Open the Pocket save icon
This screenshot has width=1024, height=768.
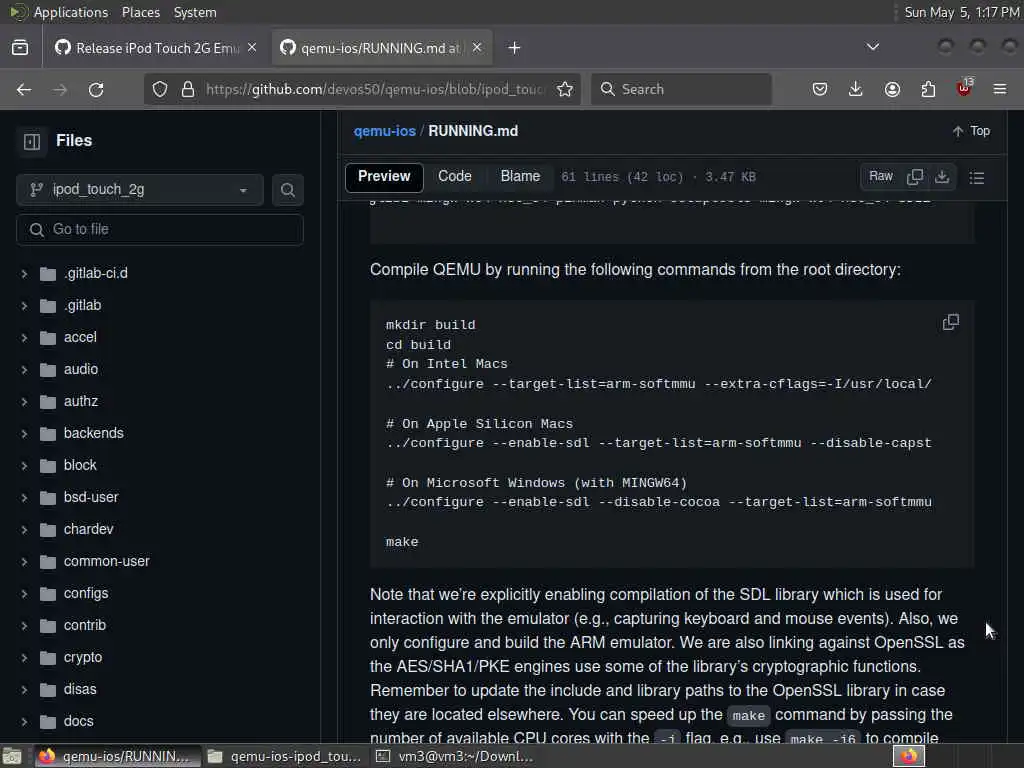(x=820, y=89)
